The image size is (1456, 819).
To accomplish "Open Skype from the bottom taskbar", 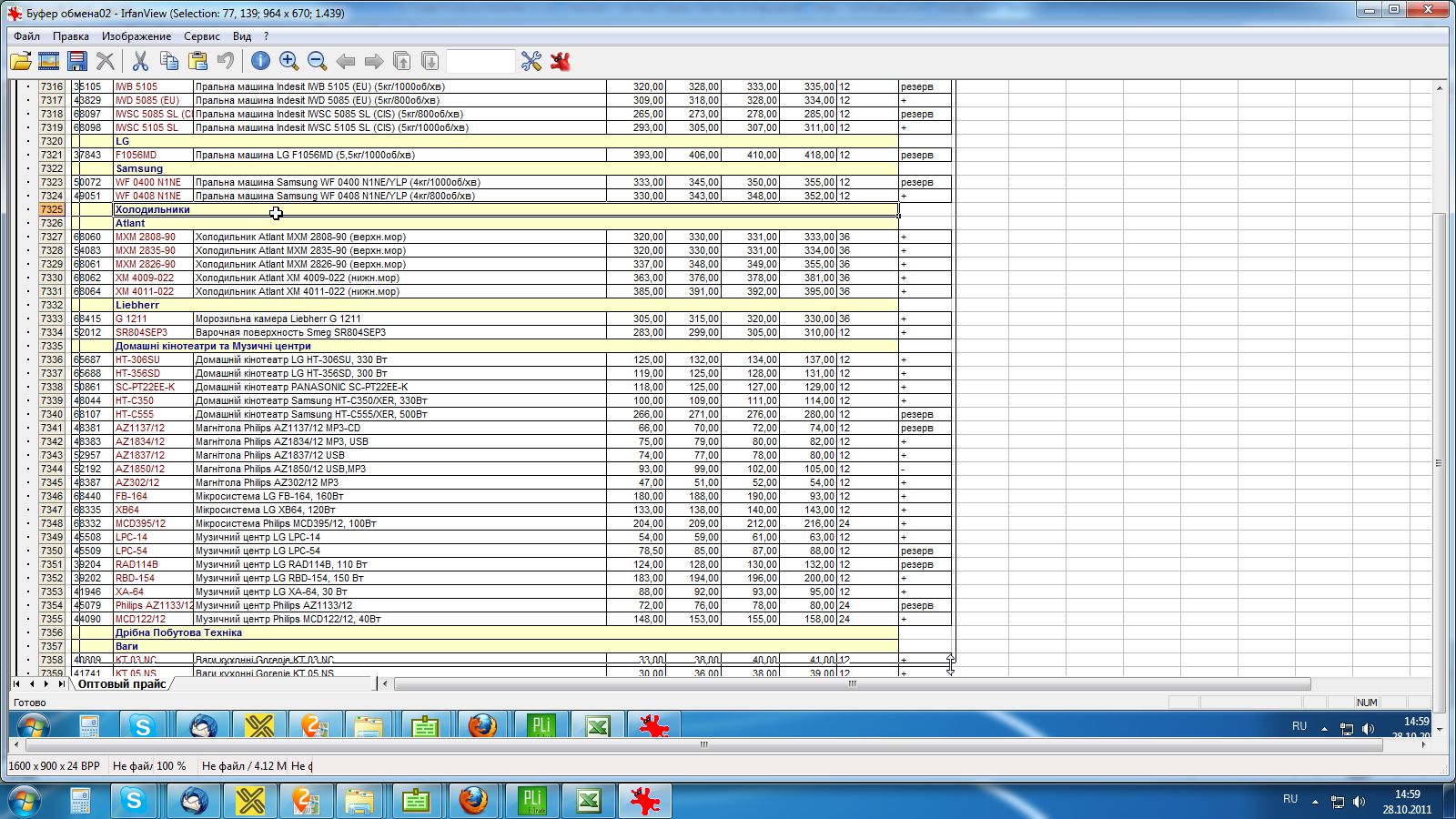I will click(134, 801).
